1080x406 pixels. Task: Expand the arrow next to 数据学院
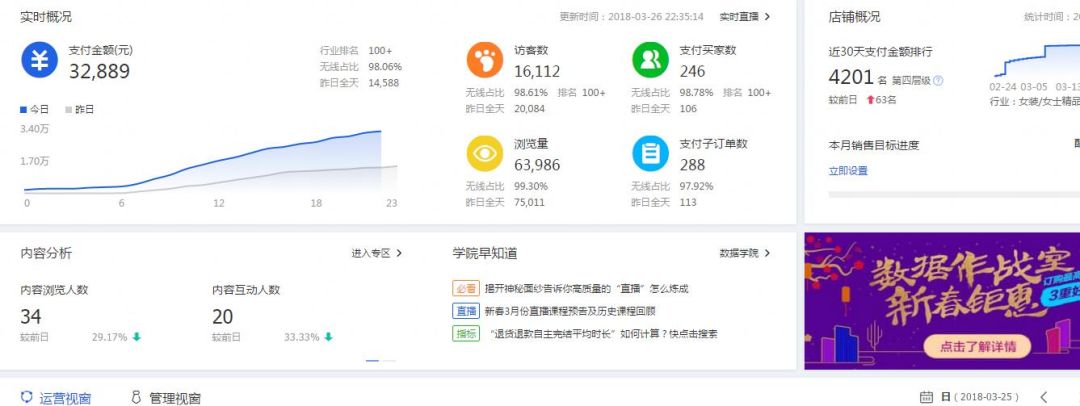tap(767, 254)
